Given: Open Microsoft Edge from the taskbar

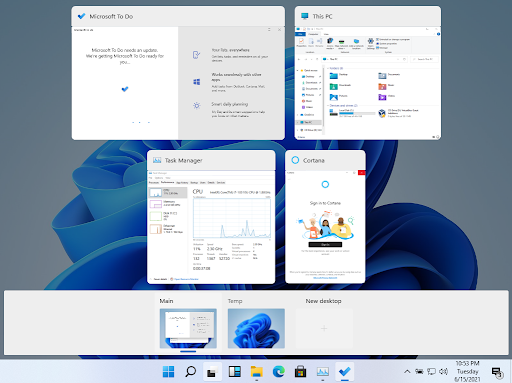Looking at the screenshot, I should coord(279,371).
